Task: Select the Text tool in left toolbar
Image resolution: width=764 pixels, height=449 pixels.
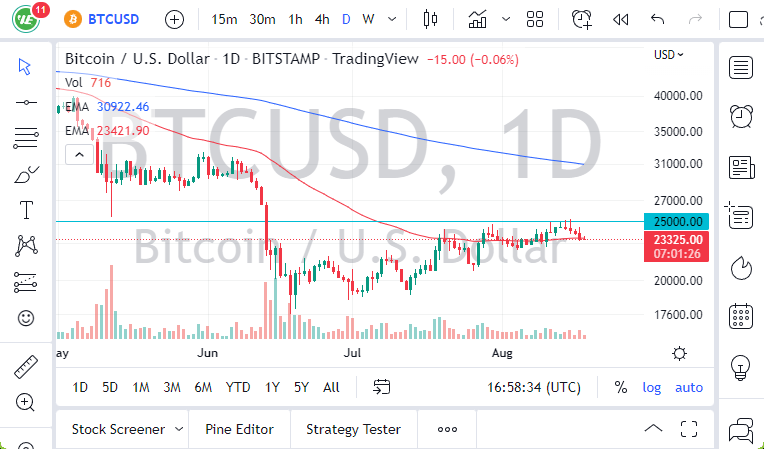Action: (26, 210)
